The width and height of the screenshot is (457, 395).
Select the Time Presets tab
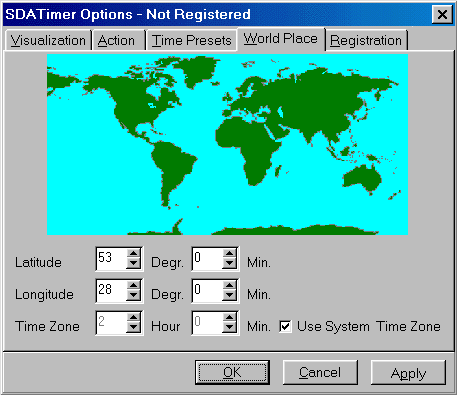point(192,41)
